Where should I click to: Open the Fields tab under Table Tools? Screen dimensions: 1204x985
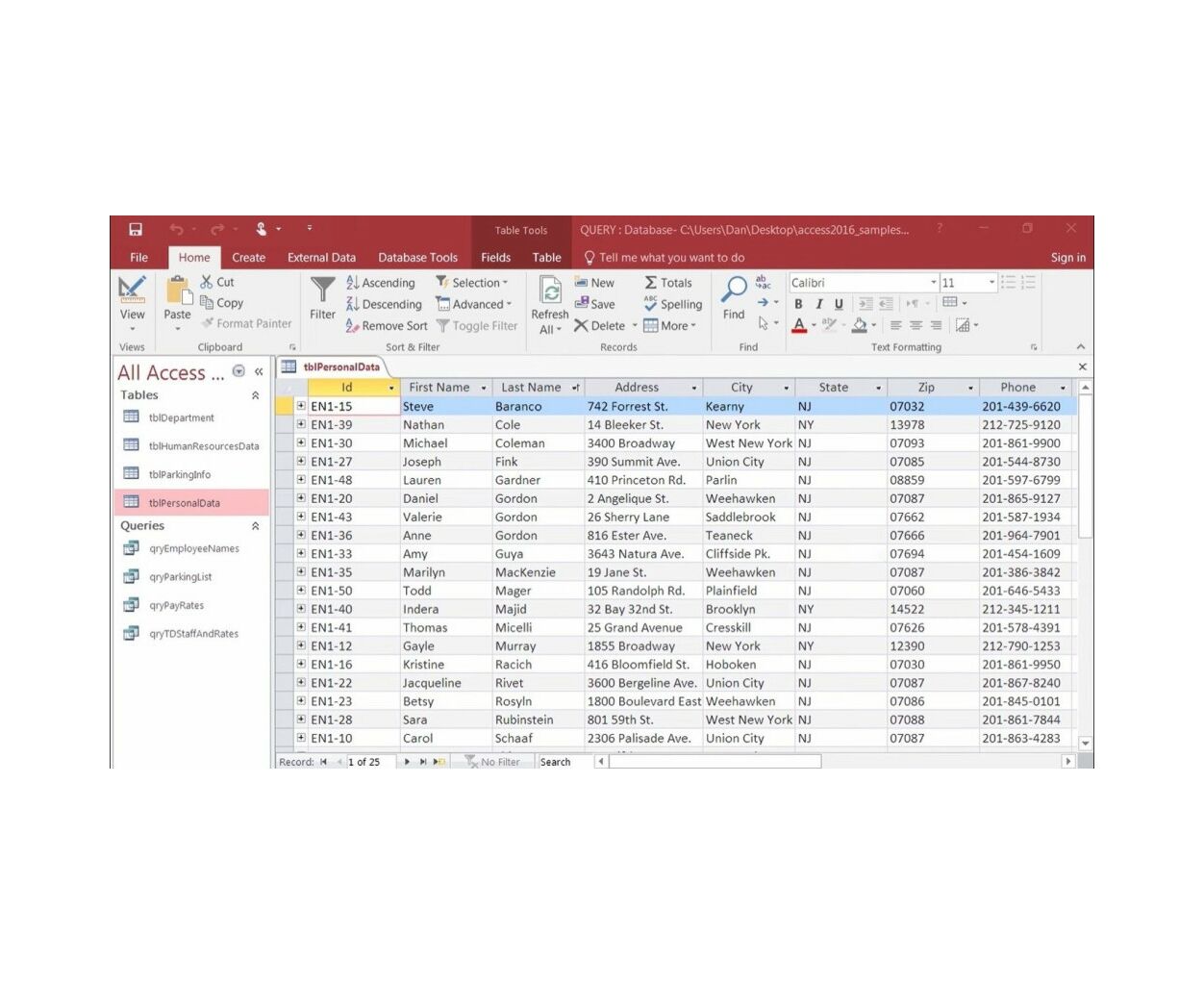click(x=495, y=258)
